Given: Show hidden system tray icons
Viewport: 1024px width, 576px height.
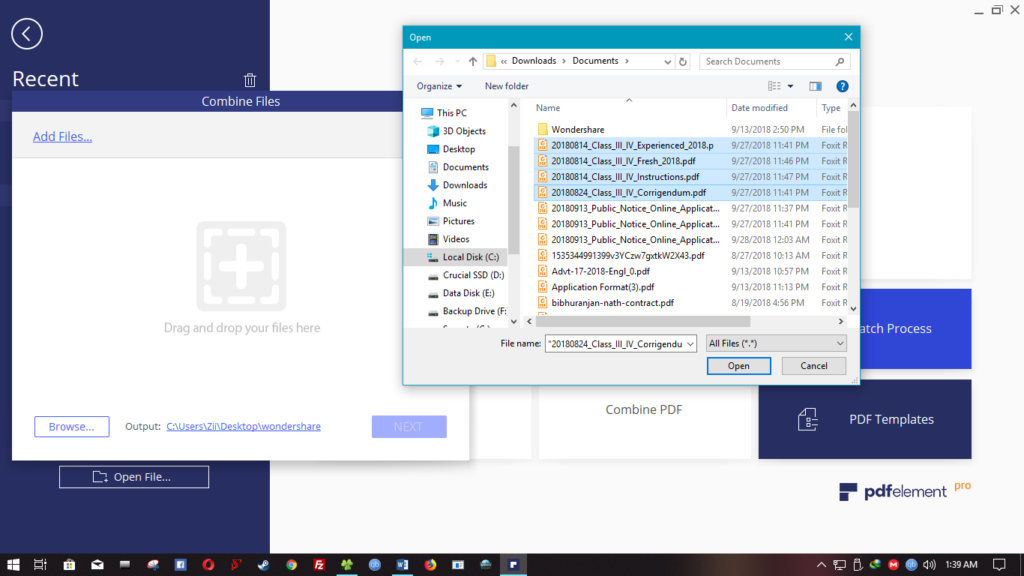Looking at the screenshot, I should (x=822, y=565).
